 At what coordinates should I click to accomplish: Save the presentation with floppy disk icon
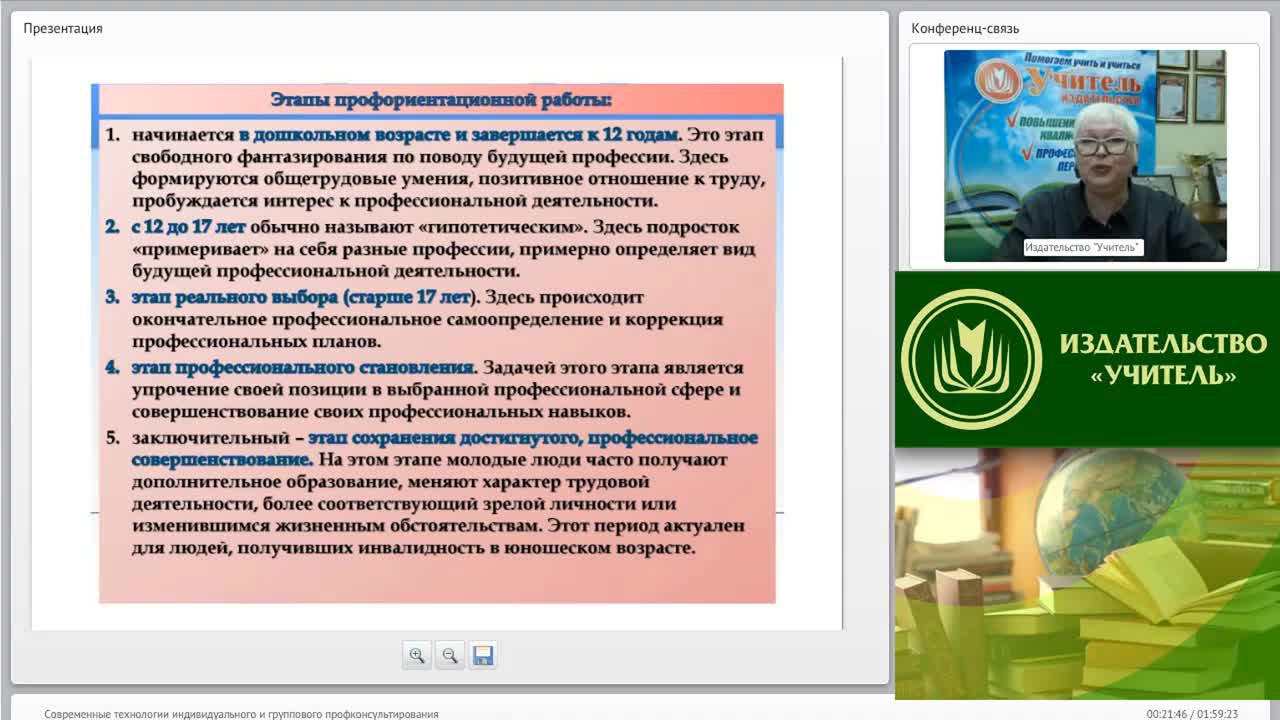pos(483,655)
